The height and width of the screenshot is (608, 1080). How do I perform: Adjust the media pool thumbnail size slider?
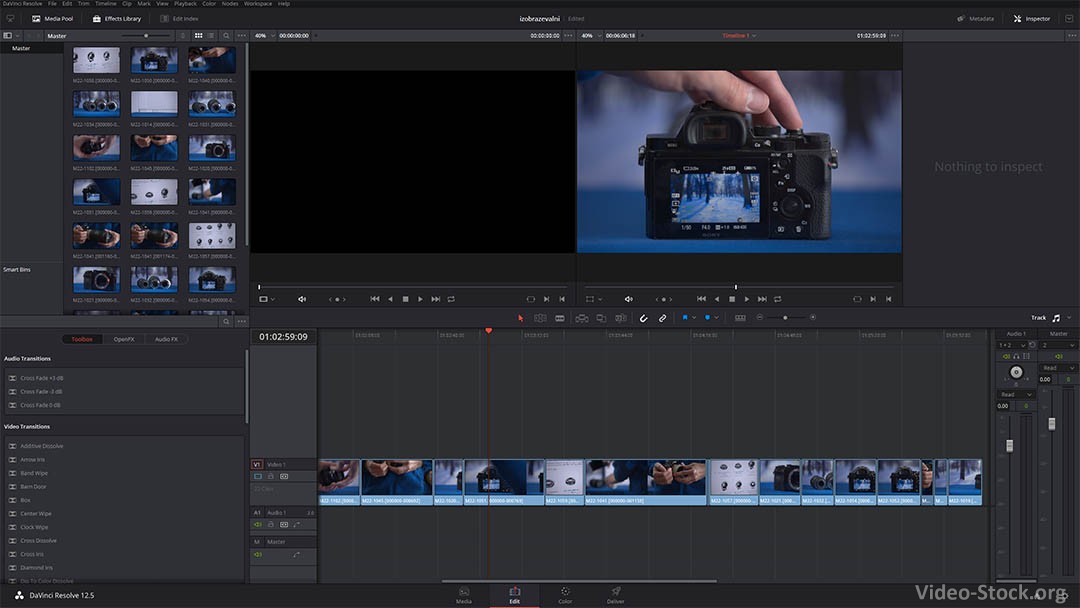pos(146,36)
